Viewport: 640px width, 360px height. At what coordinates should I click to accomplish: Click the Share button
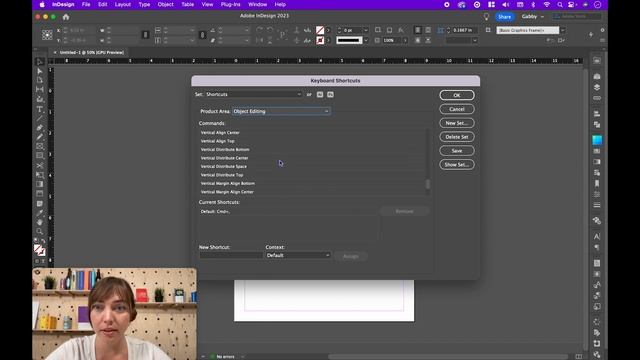click(504, 17)
